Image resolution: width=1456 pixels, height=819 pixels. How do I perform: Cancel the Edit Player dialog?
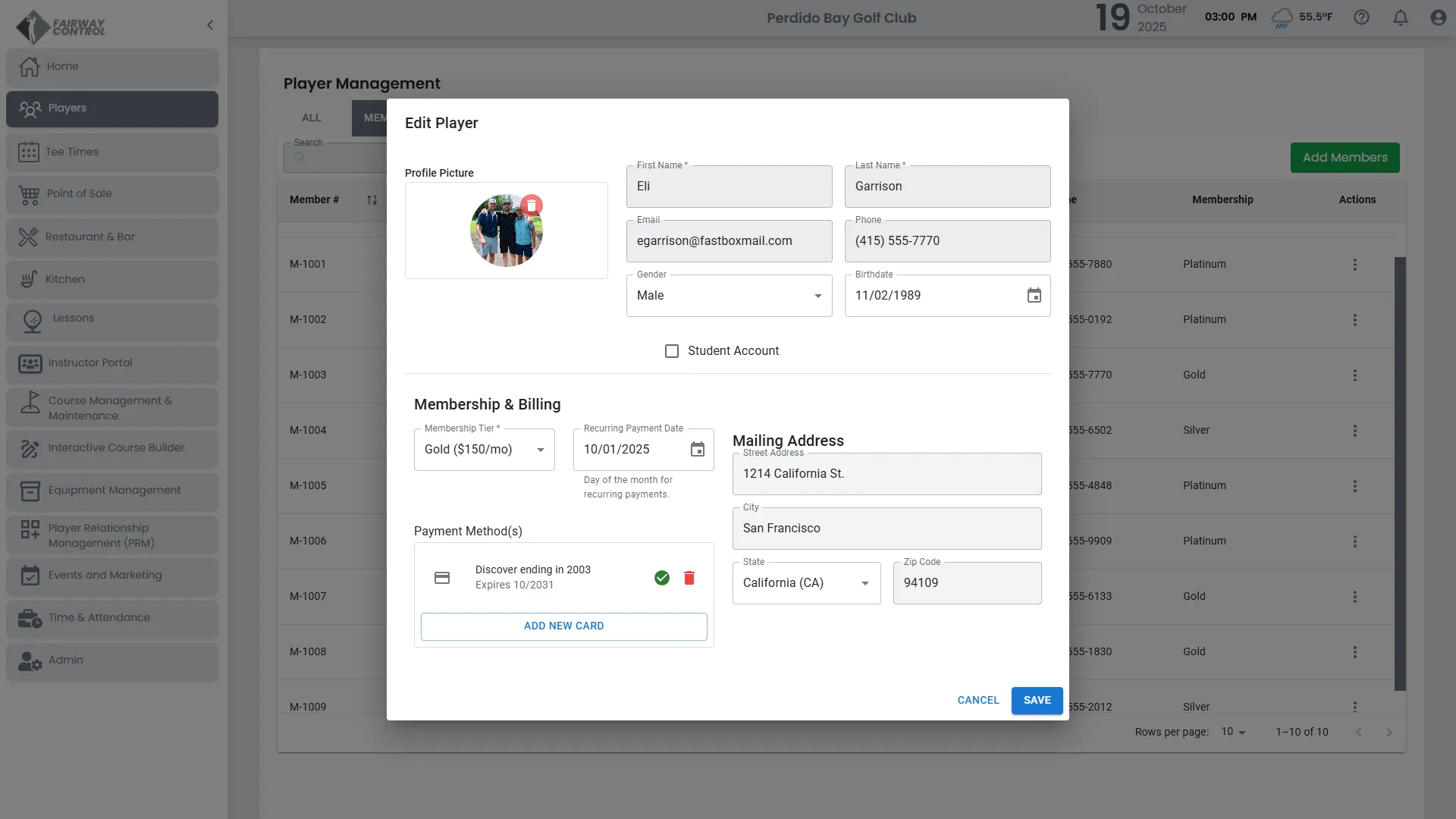(x=977, y=700)
